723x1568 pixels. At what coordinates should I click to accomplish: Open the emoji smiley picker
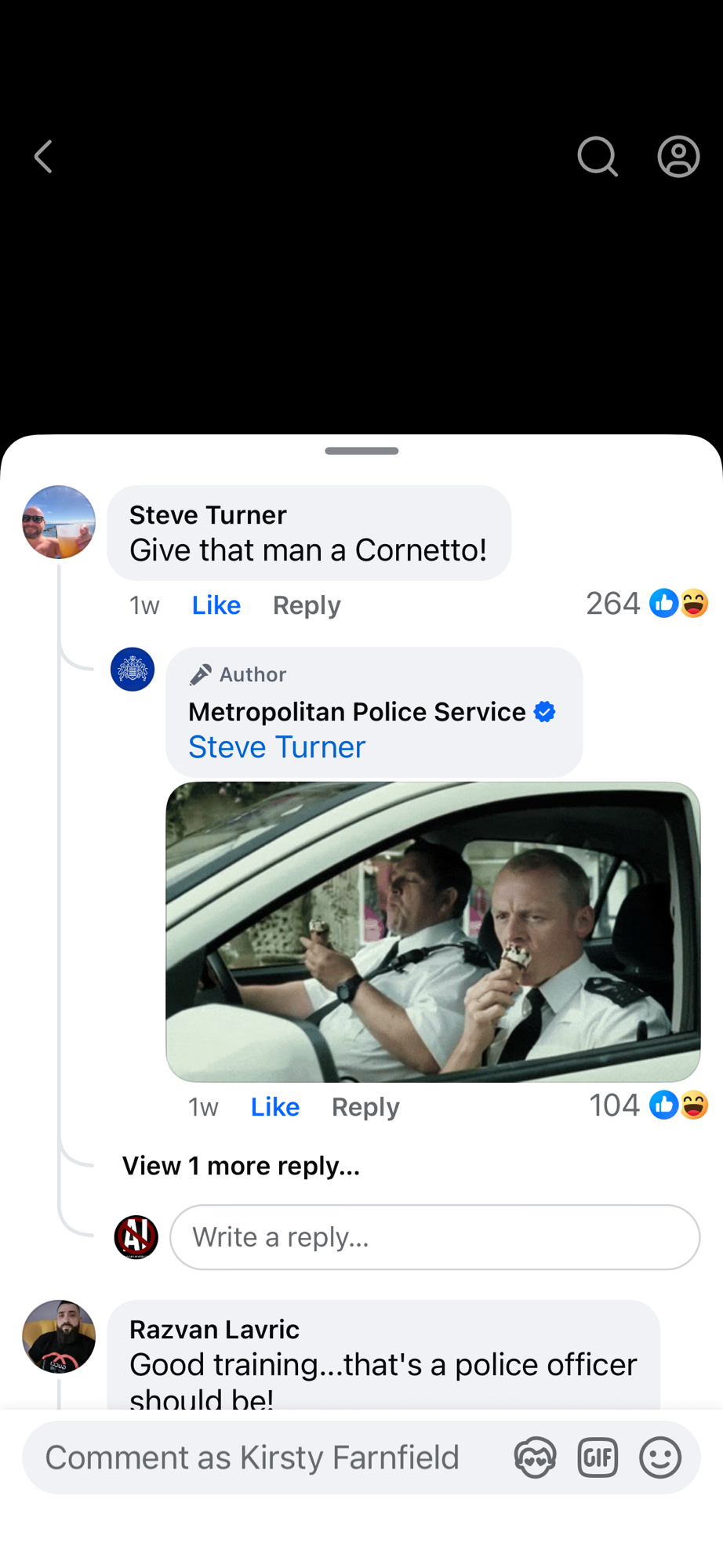[x=660, y=1457]
